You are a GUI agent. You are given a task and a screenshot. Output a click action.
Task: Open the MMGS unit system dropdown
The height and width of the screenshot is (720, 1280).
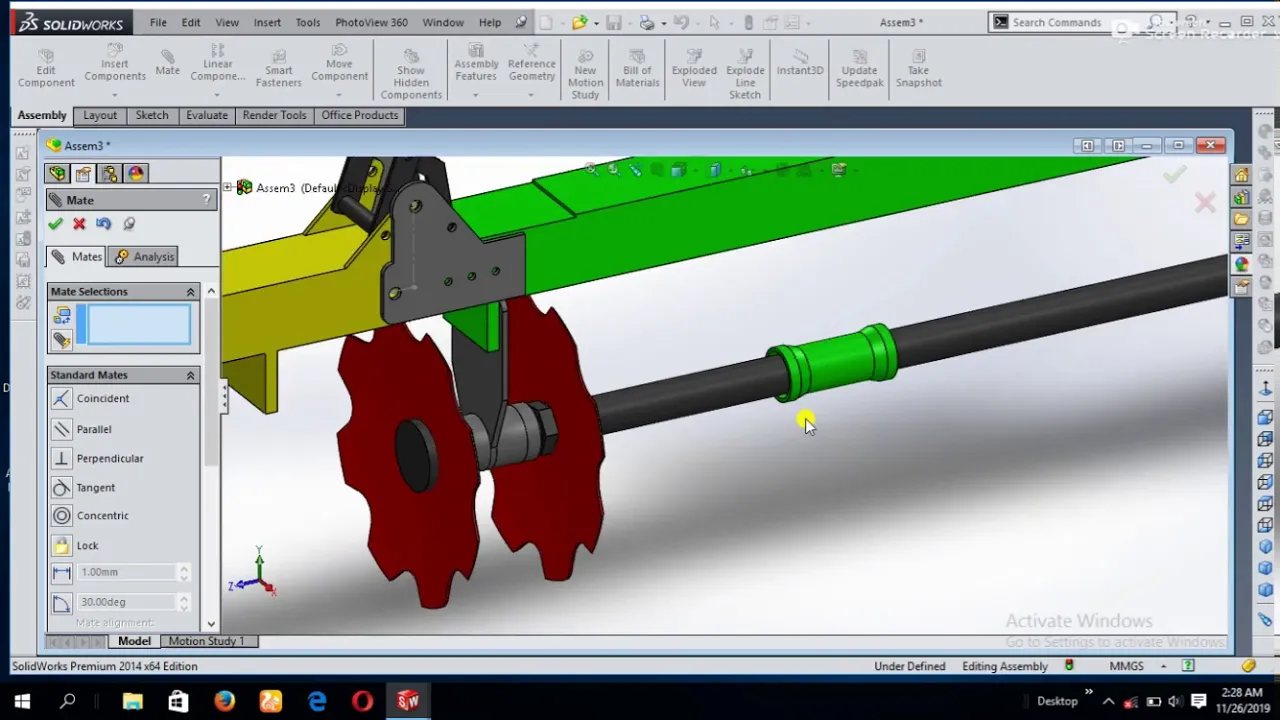coord(1163,666)
